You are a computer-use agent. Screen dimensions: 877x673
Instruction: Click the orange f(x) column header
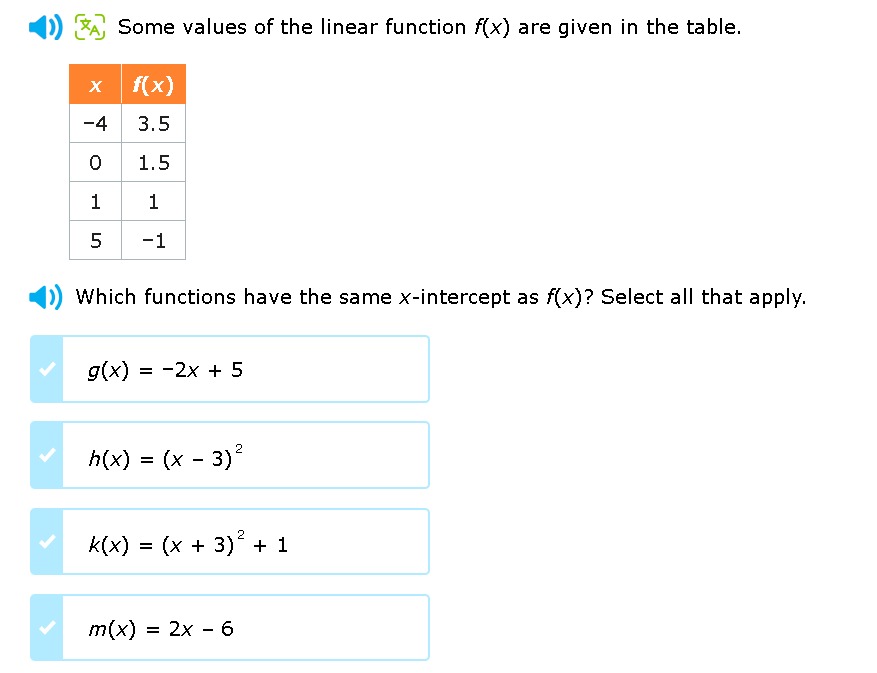(x=153, y=84)
